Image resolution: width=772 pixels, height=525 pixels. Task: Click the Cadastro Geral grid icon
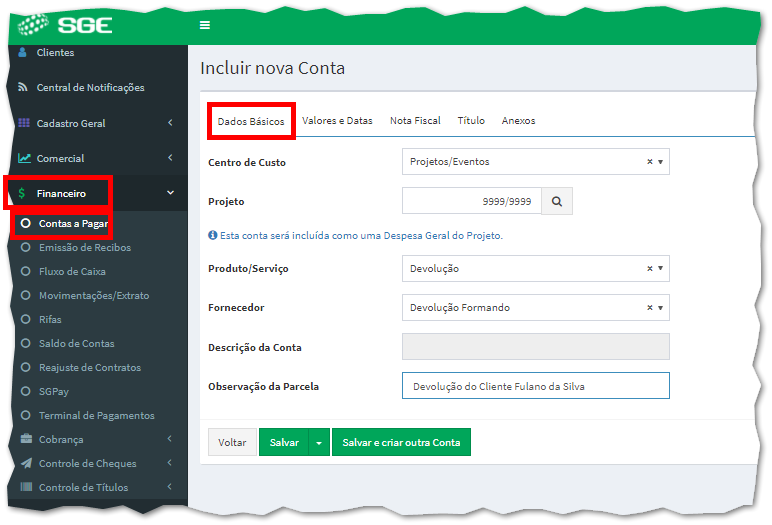(24, 123)
